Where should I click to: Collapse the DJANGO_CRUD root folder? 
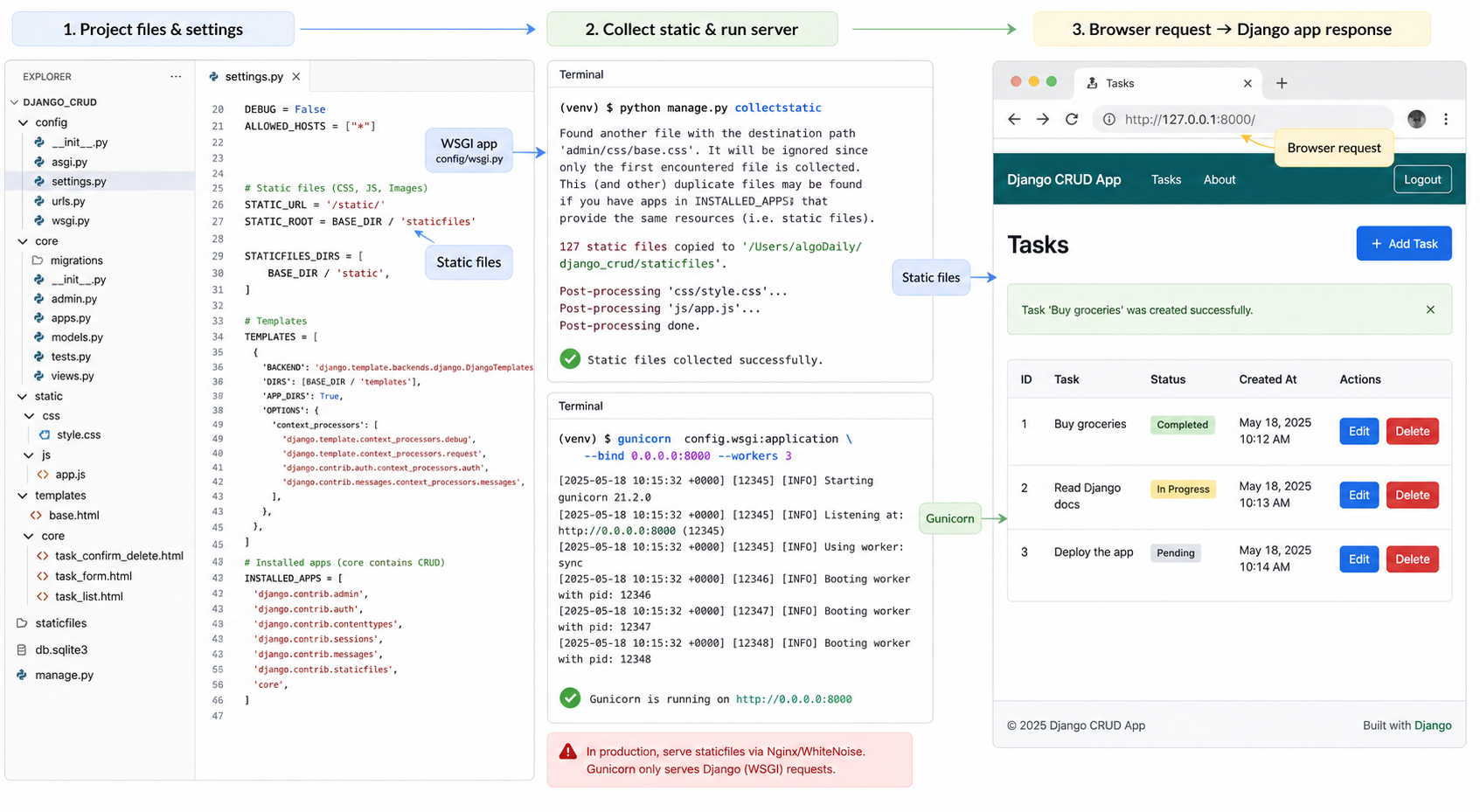(x=59, y=102)
